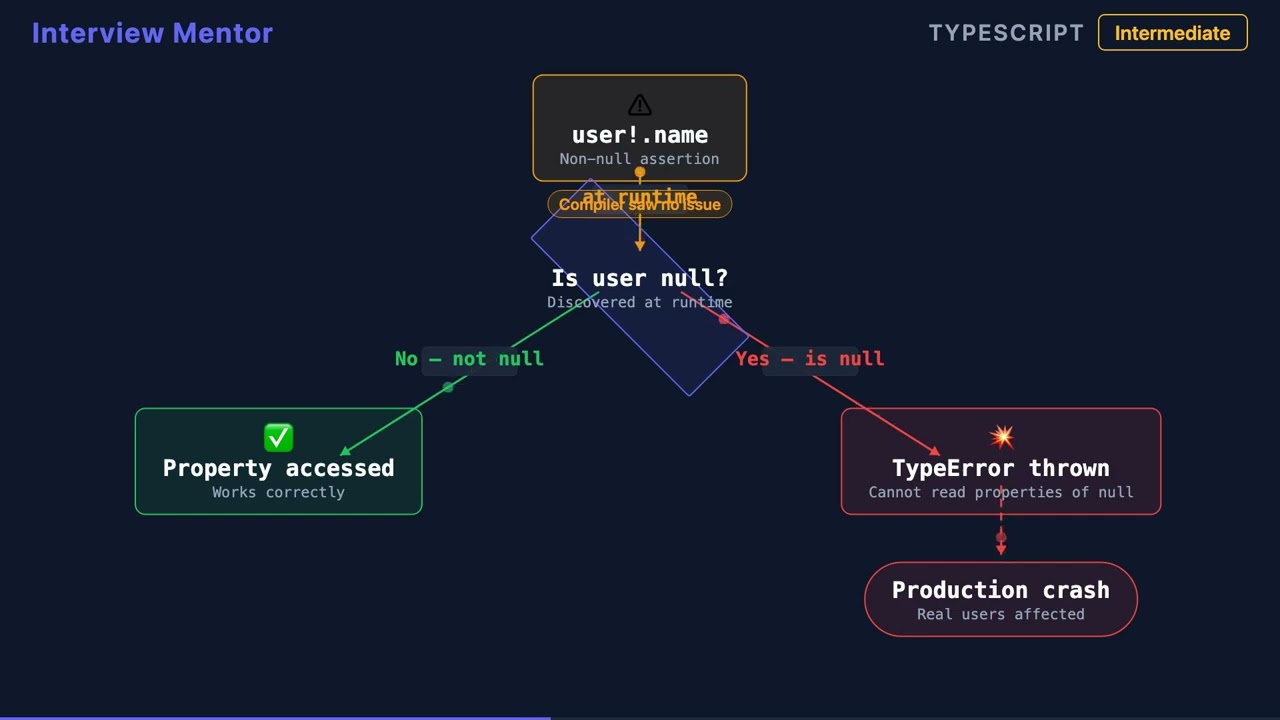Click the 'Yes – is null' branch label

pos(810,359)
